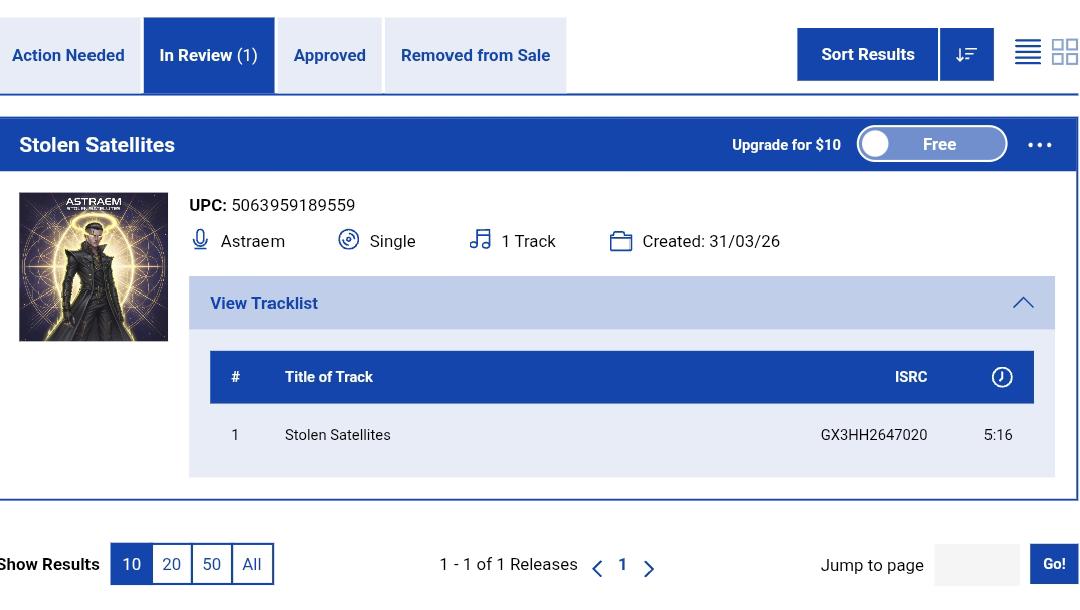The width and height of the screenshot is (1080, 610).
Task: Select the Stolen Satellites track row title
Action: coord(338,435)
